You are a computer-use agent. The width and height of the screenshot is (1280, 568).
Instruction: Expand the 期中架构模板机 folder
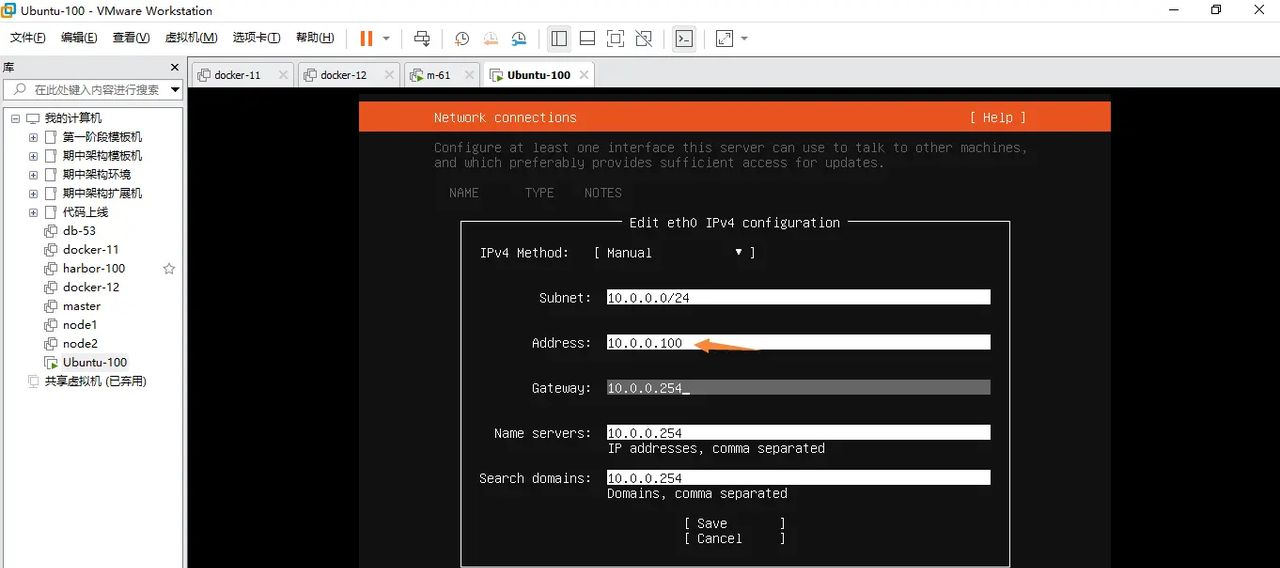(33, 156)
